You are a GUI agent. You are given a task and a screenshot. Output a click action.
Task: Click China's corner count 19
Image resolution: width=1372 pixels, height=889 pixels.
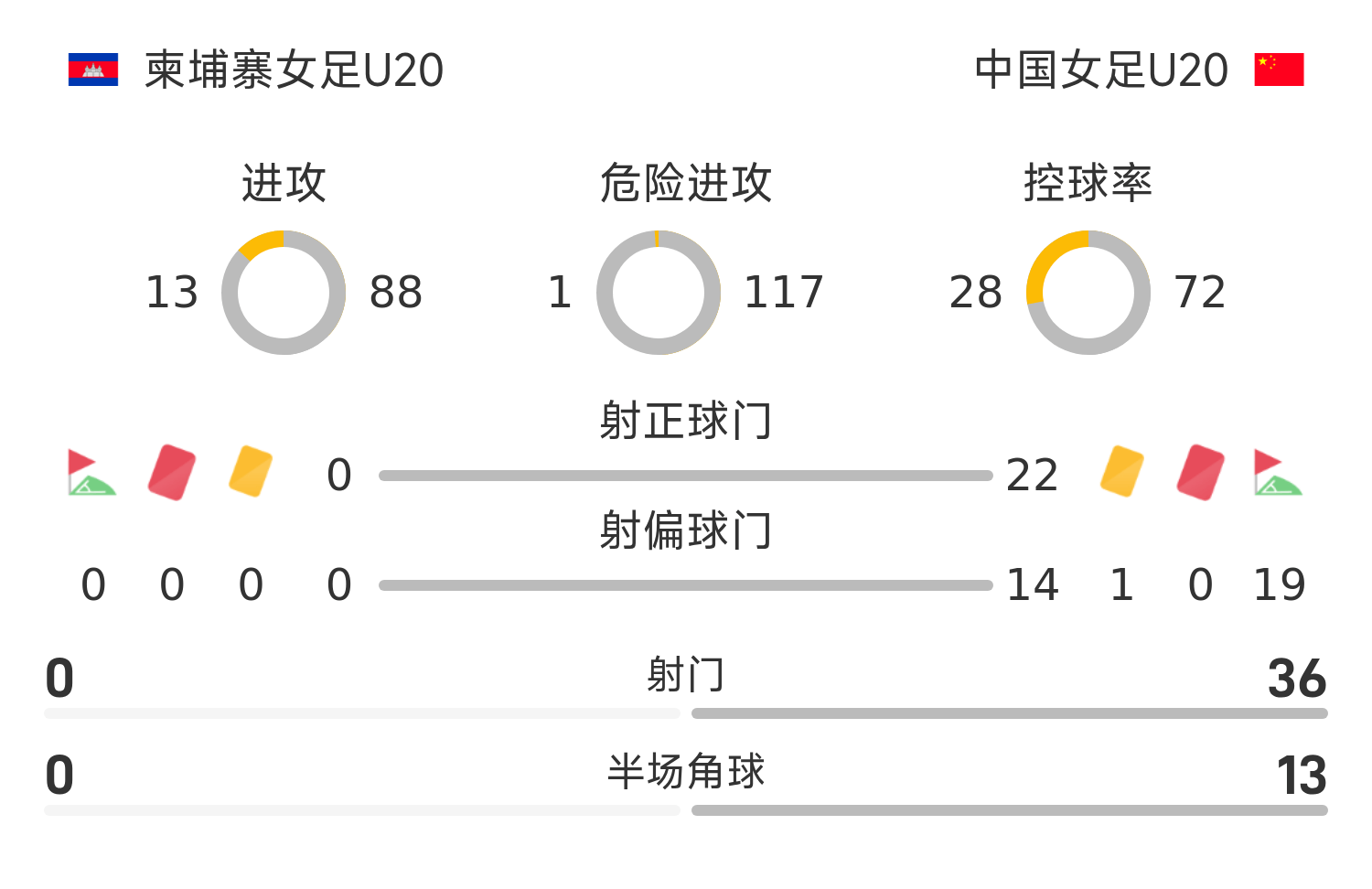(x=1279, y=585)
